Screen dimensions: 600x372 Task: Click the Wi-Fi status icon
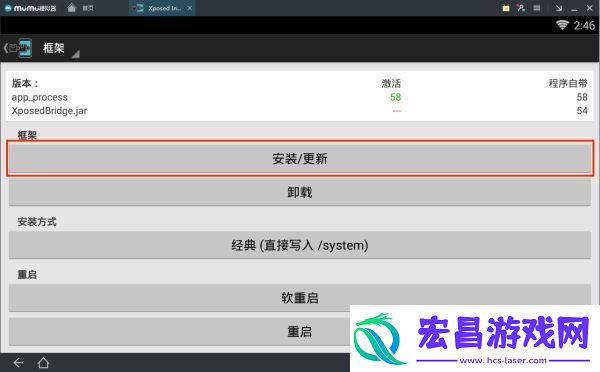[562, 25]
